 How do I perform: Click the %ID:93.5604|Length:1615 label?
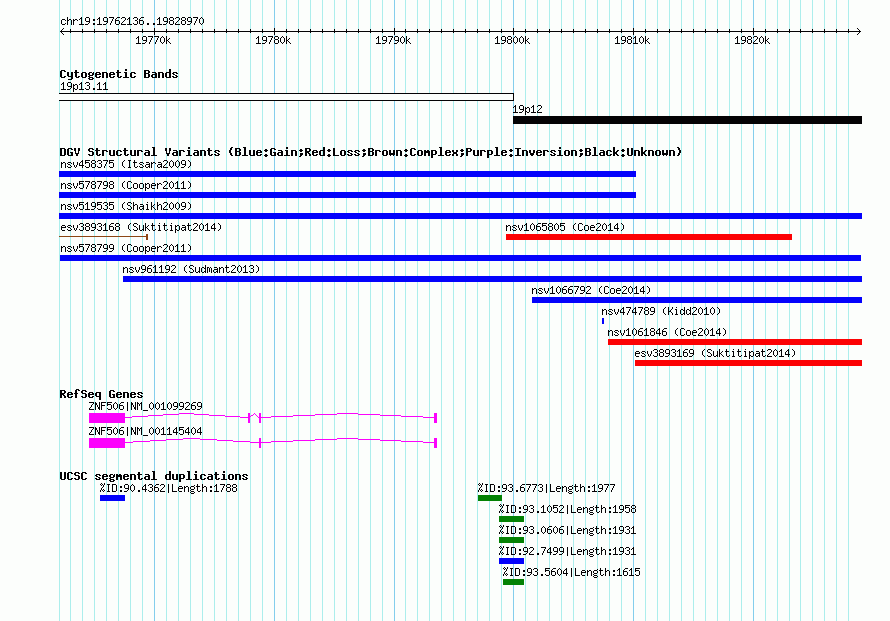click(572, 572)
